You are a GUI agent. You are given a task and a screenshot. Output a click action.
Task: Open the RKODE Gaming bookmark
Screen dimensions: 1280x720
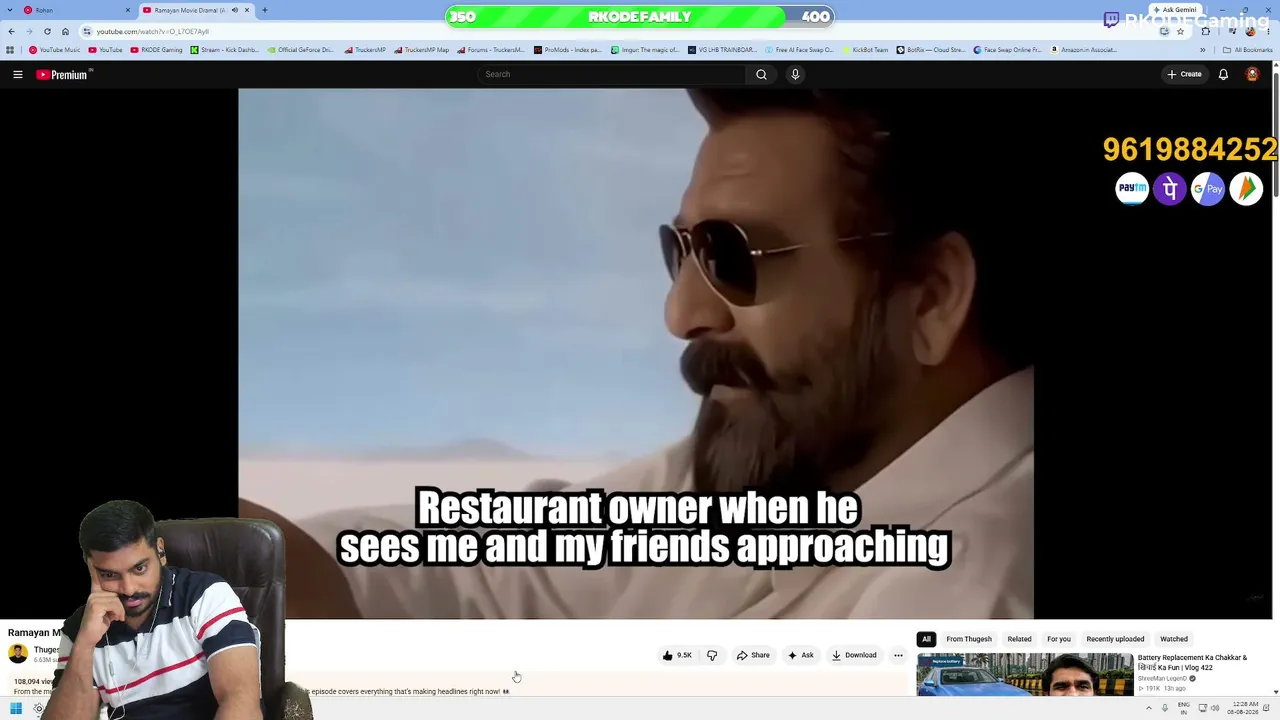tap(156, 50)
